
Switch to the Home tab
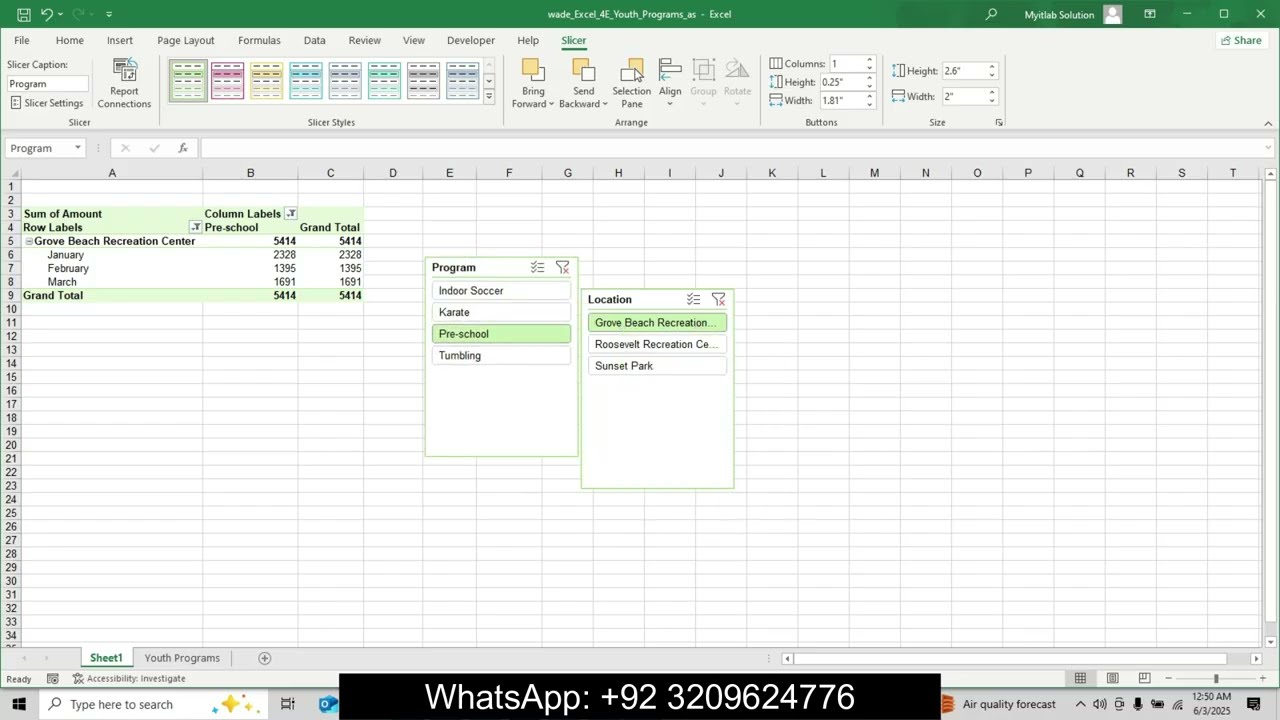click(x=70, y=40)
